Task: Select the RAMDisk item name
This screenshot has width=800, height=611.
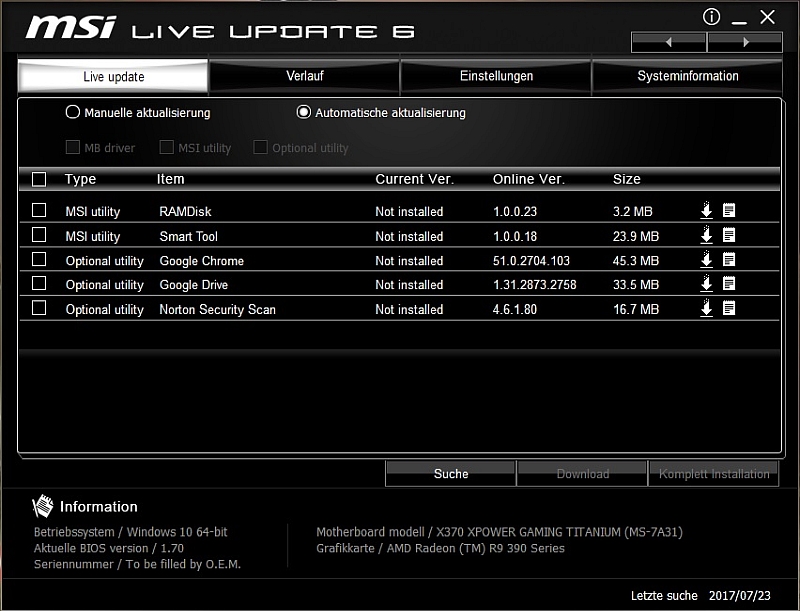Action: (x=185, y=211)
